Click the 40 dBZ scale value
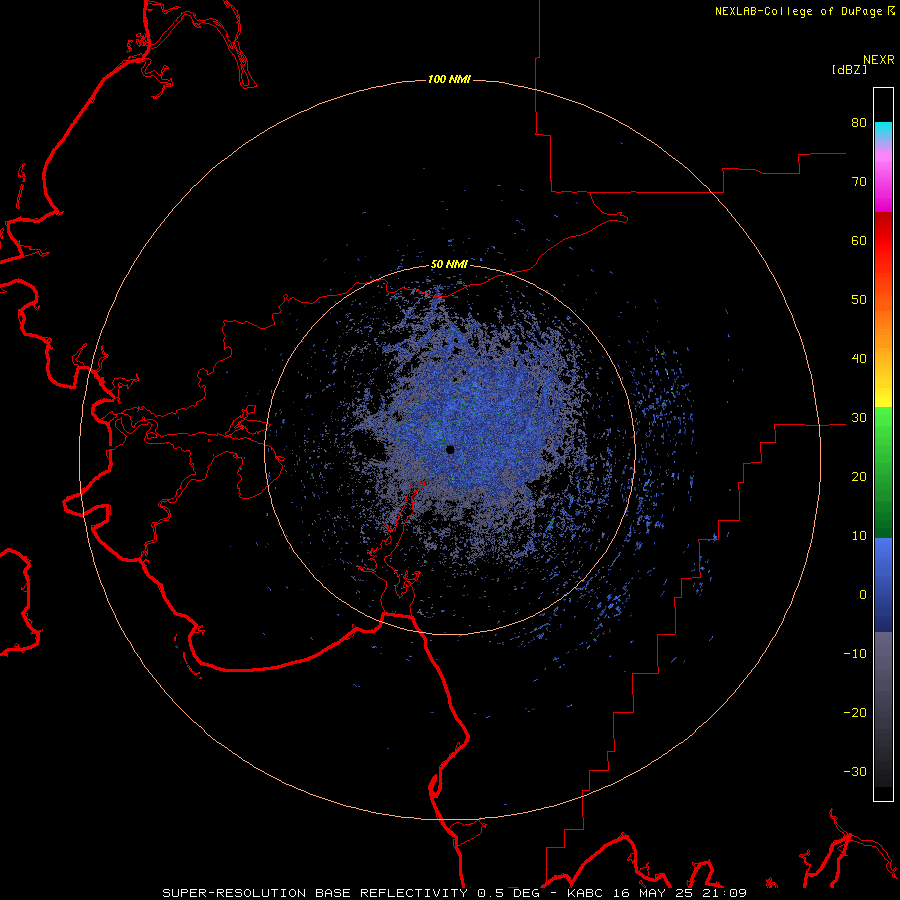The image size is (900, 900). coord(859,359)
